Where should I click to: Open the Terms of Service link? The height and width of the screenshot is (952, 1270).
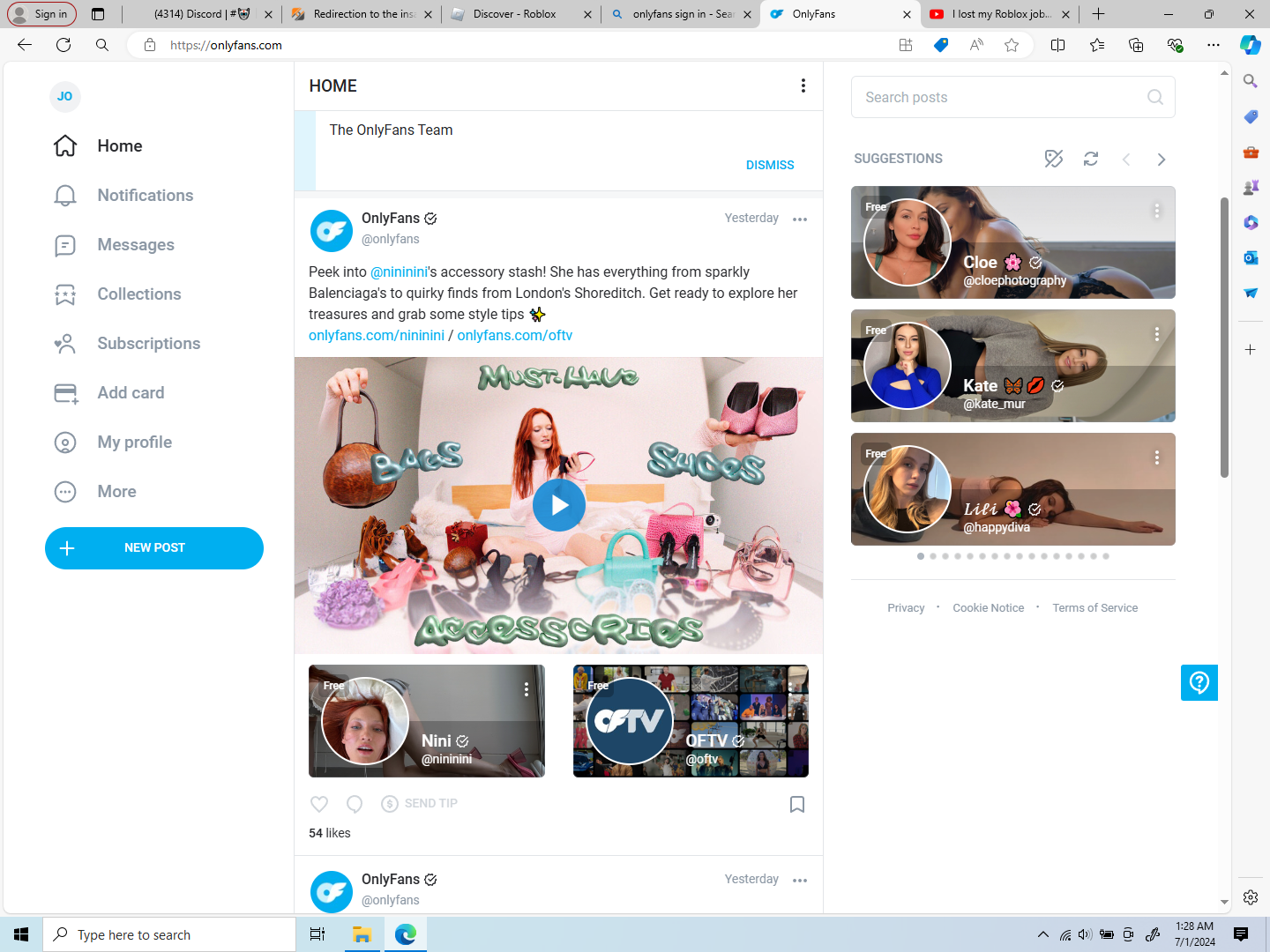tap(1095, 608)
